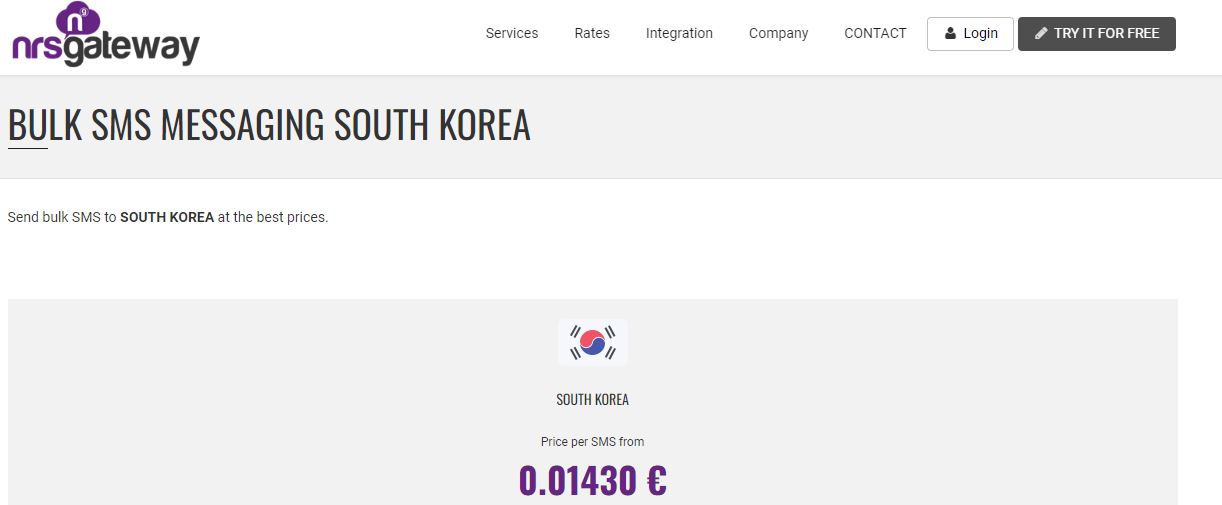Open the Rates menu item
This screenshot has height=505, width=1222.
click(x=592, y=33)
